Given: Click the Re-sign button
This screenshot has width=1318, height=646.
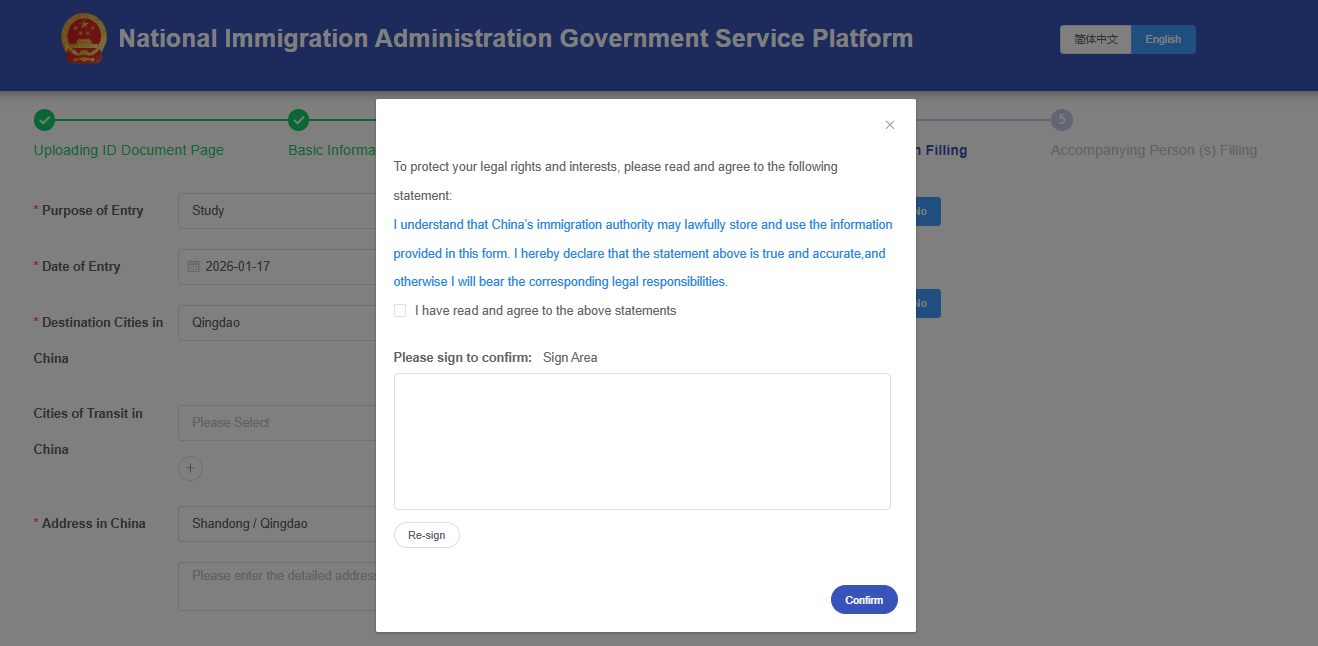Looking at the screenshot, I should tap(427, 535).
